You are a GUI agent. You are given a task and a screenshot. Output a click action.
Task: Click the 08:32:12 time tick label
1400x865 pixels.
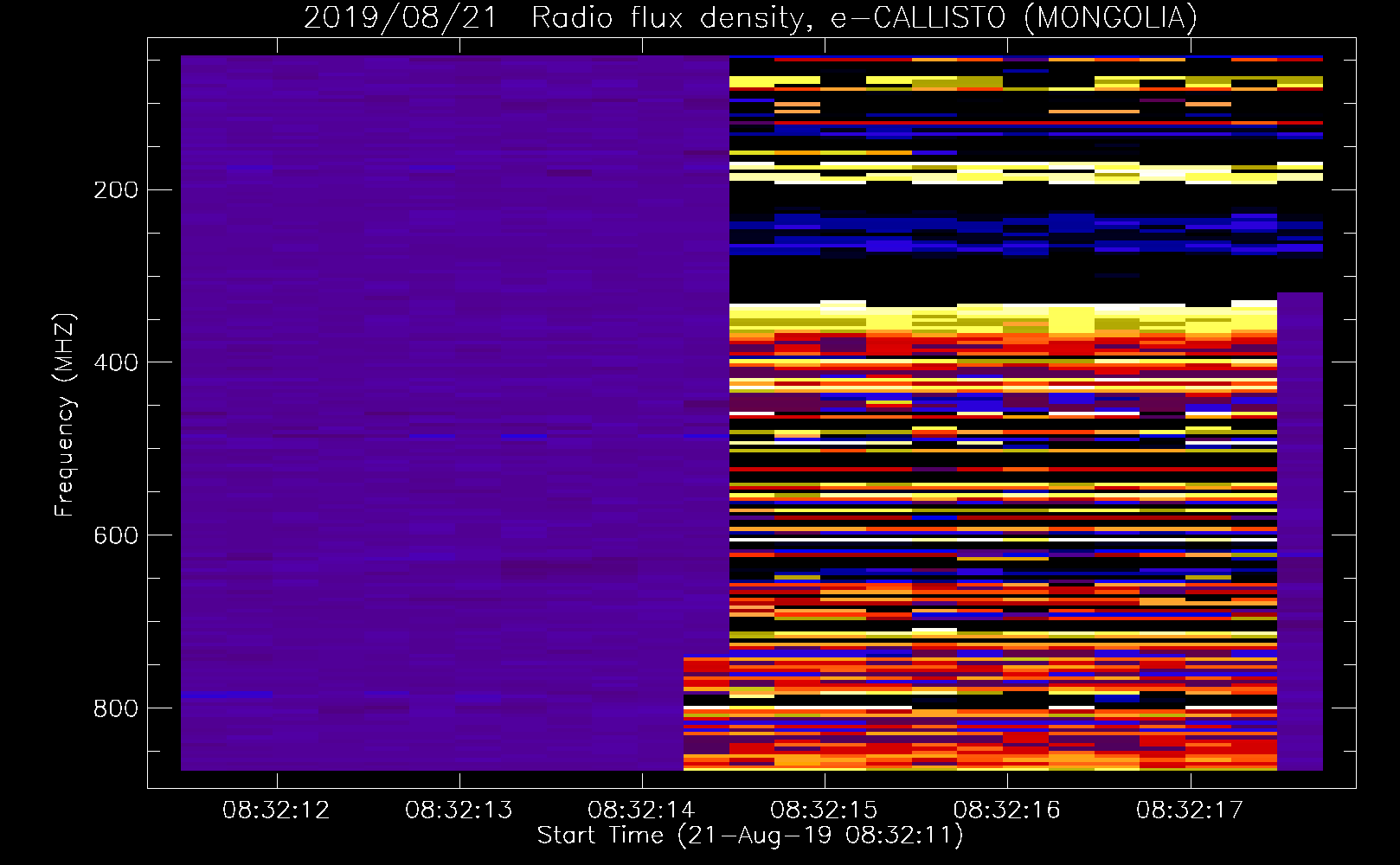[276, 811]
